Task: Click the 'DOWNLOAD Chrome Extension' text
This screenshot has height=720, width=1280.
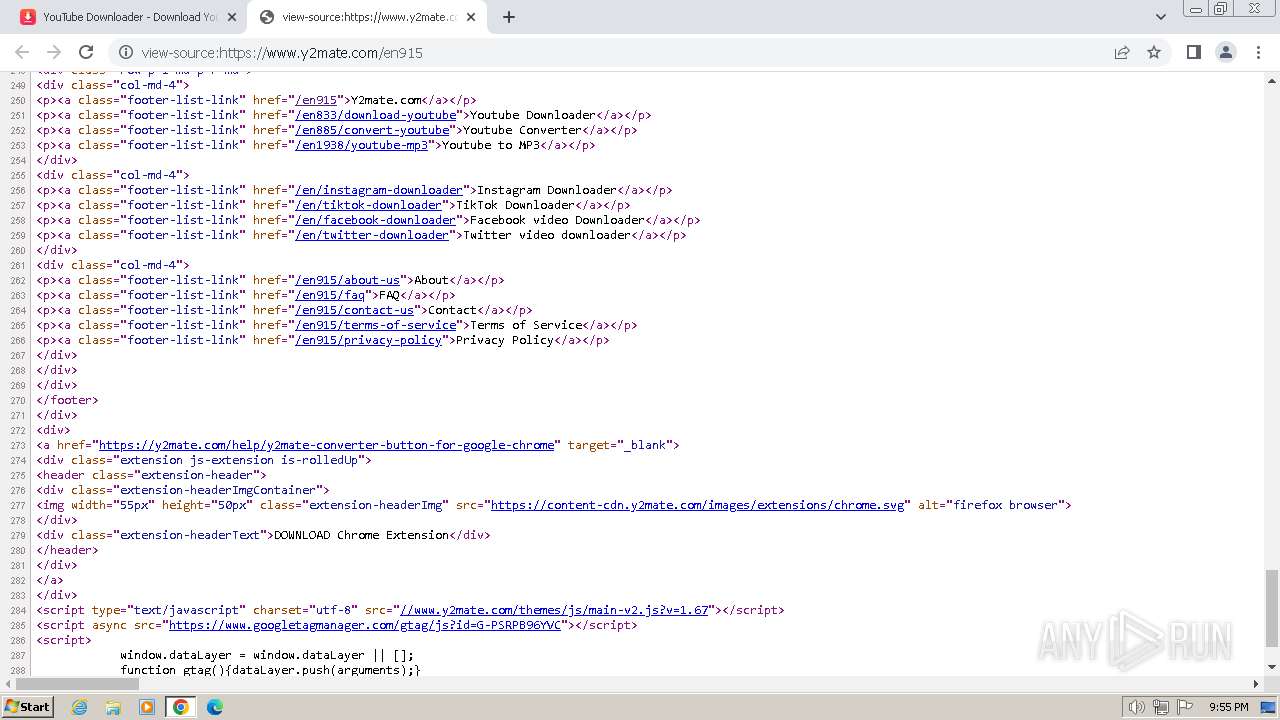Action: coord(362,535)
